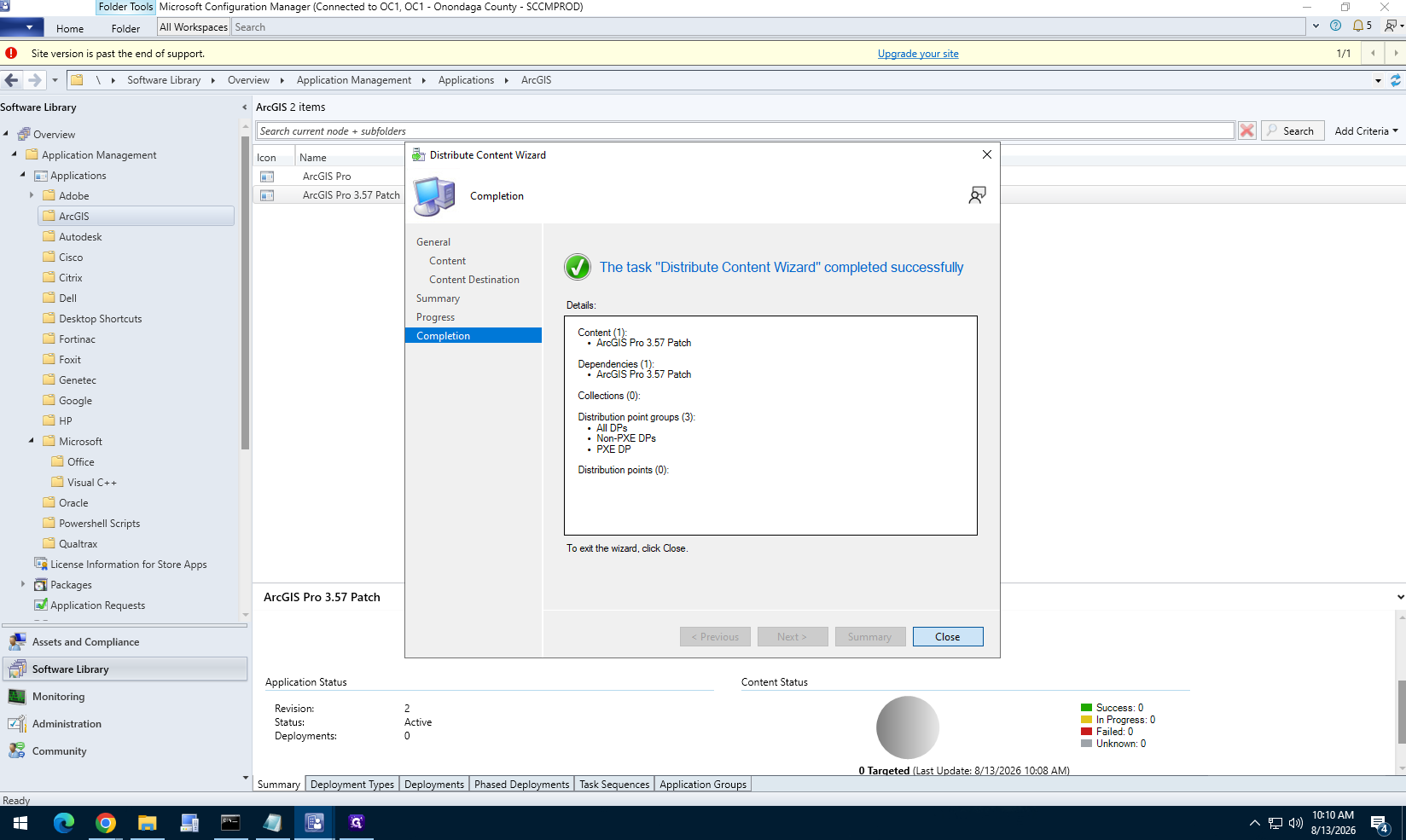Click the Search button
Screen dimensions: 1406x840
[x=1293, y=130]
